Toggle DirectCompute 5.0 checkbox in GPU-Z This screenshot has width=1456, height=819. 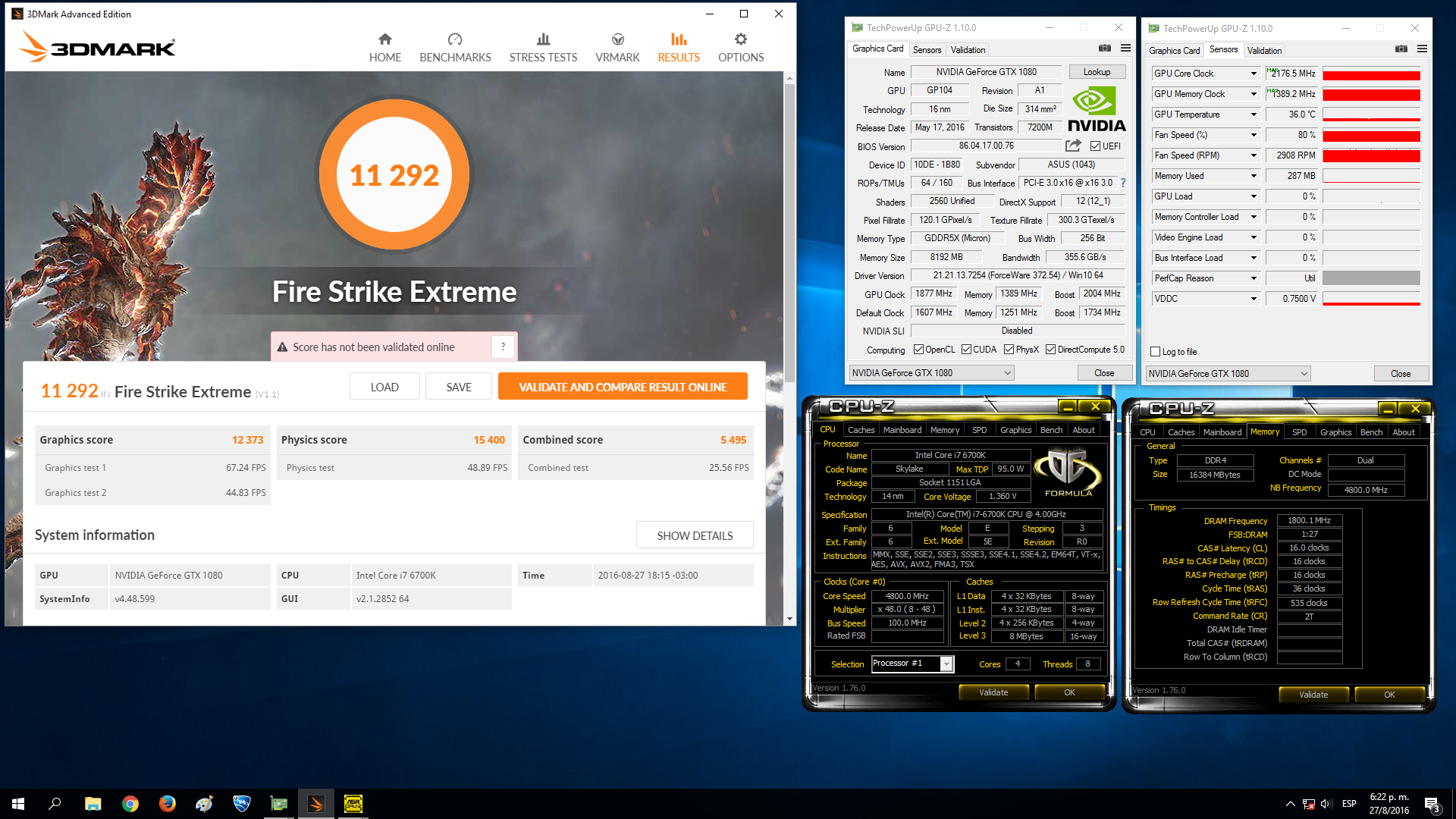click(x=1050, y=350)
